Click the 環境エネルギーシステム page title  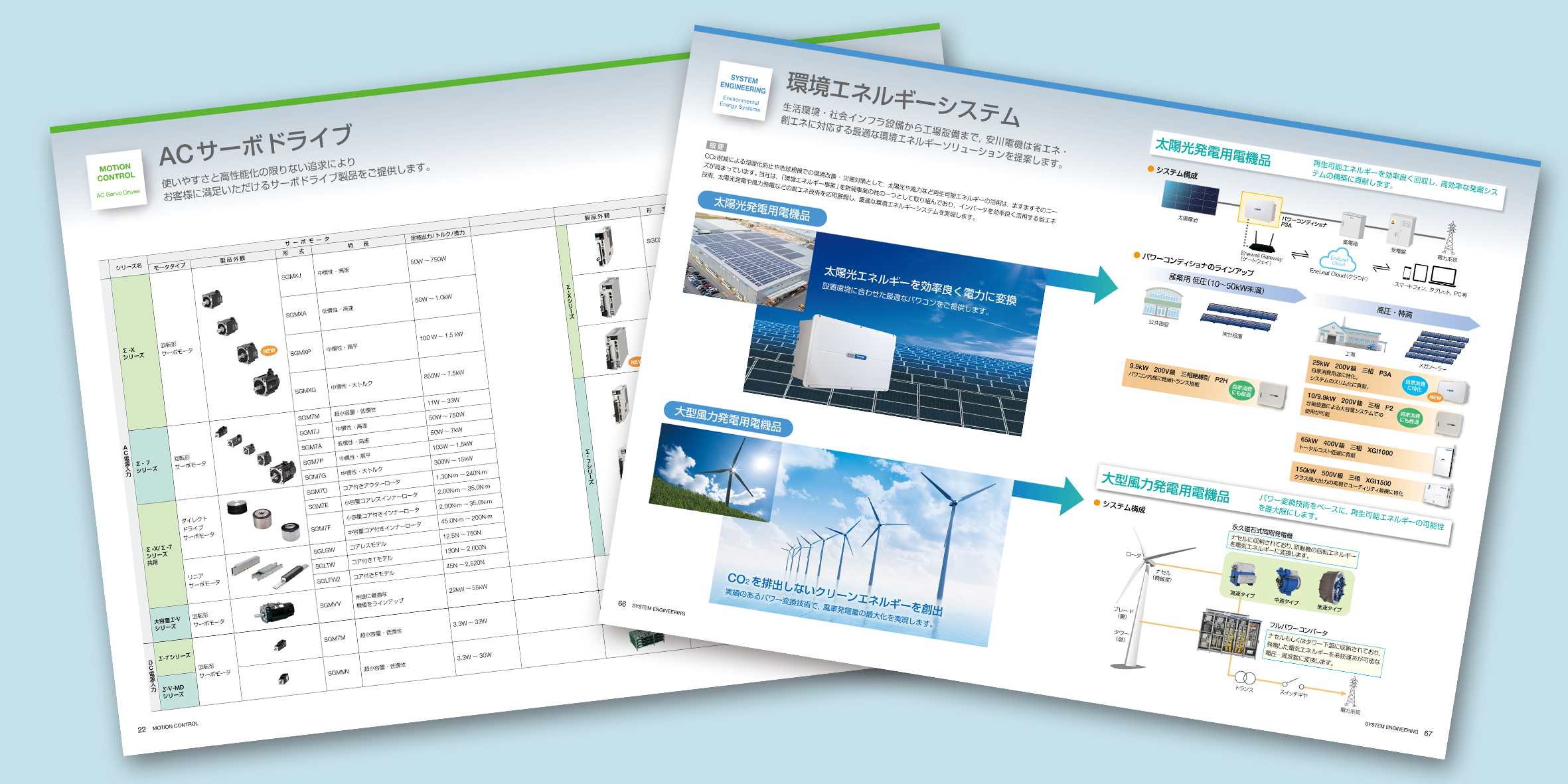click(x=903, y=100)
